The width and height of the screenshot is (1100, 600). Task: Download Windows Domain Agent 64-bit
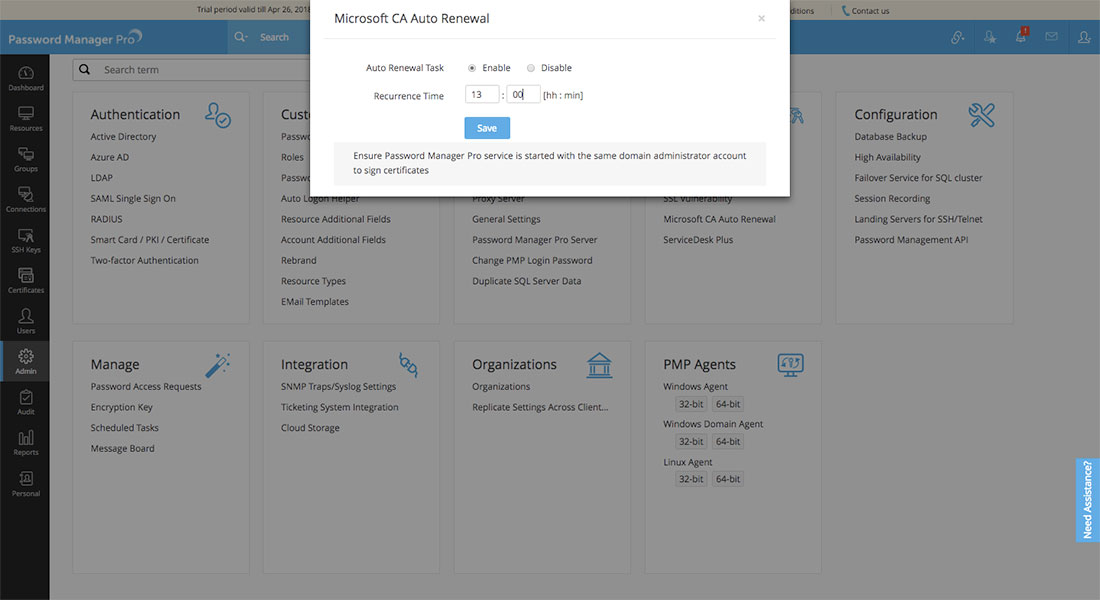(x=728, y=441)
